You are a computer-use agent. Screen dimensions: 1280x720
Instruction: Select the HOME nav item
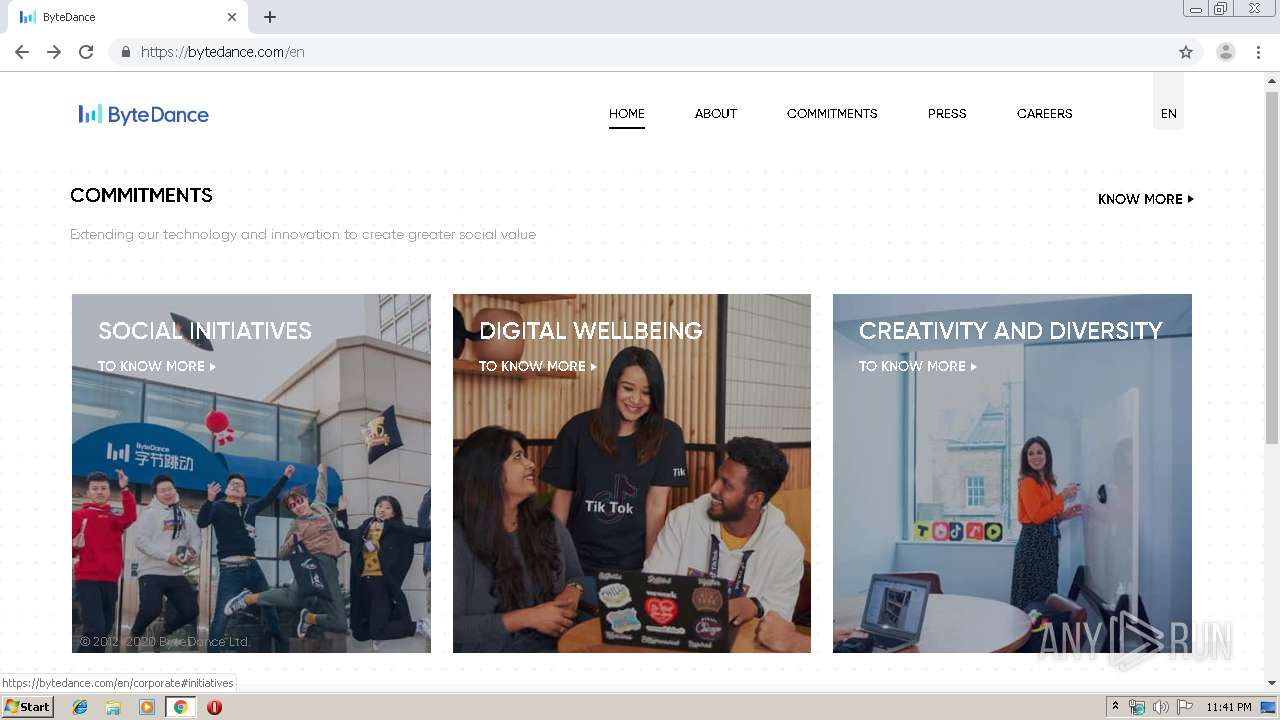point(627,114)
